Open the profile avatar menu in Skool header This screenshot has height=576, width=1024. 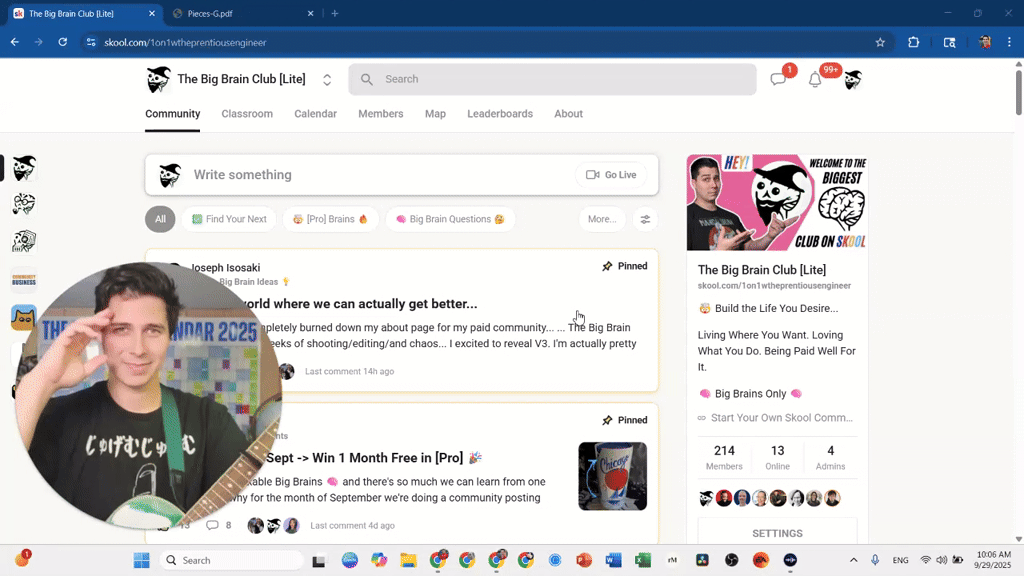(852, 80)
